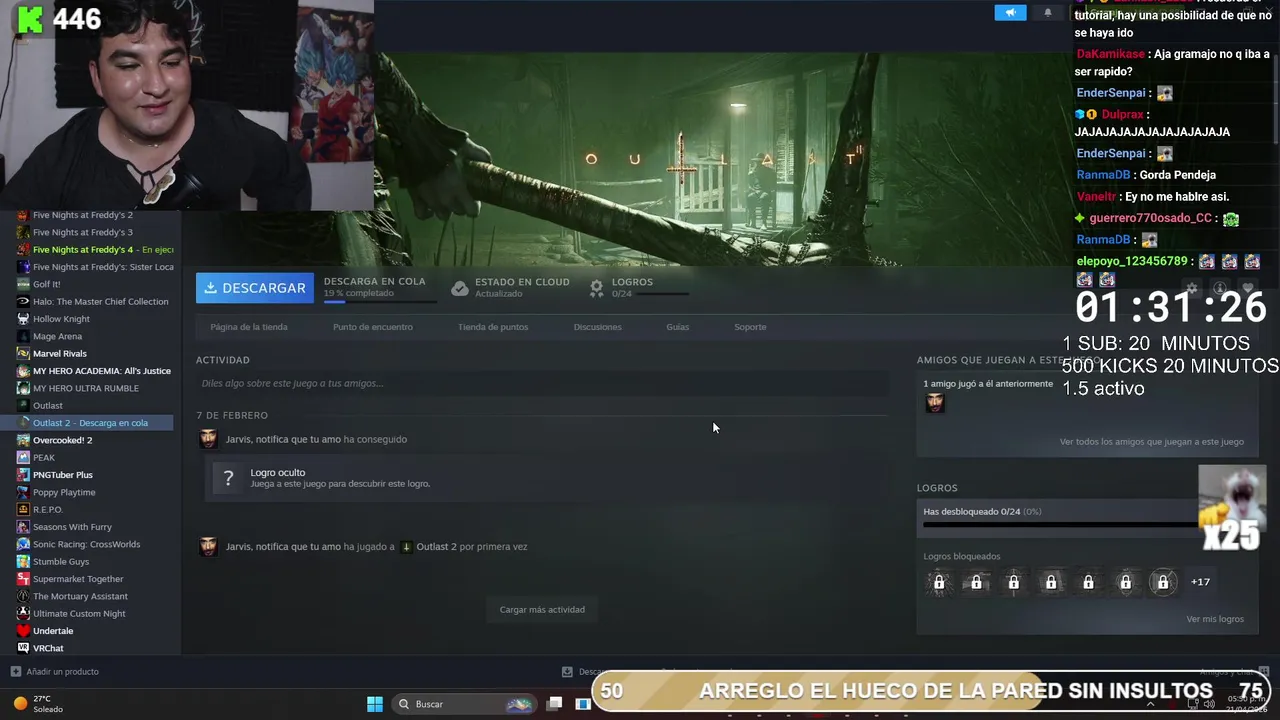The height and width of the screenshot is (720, 1280).
Task: Select the Undertale heart icon
Action: pos(24,631)
